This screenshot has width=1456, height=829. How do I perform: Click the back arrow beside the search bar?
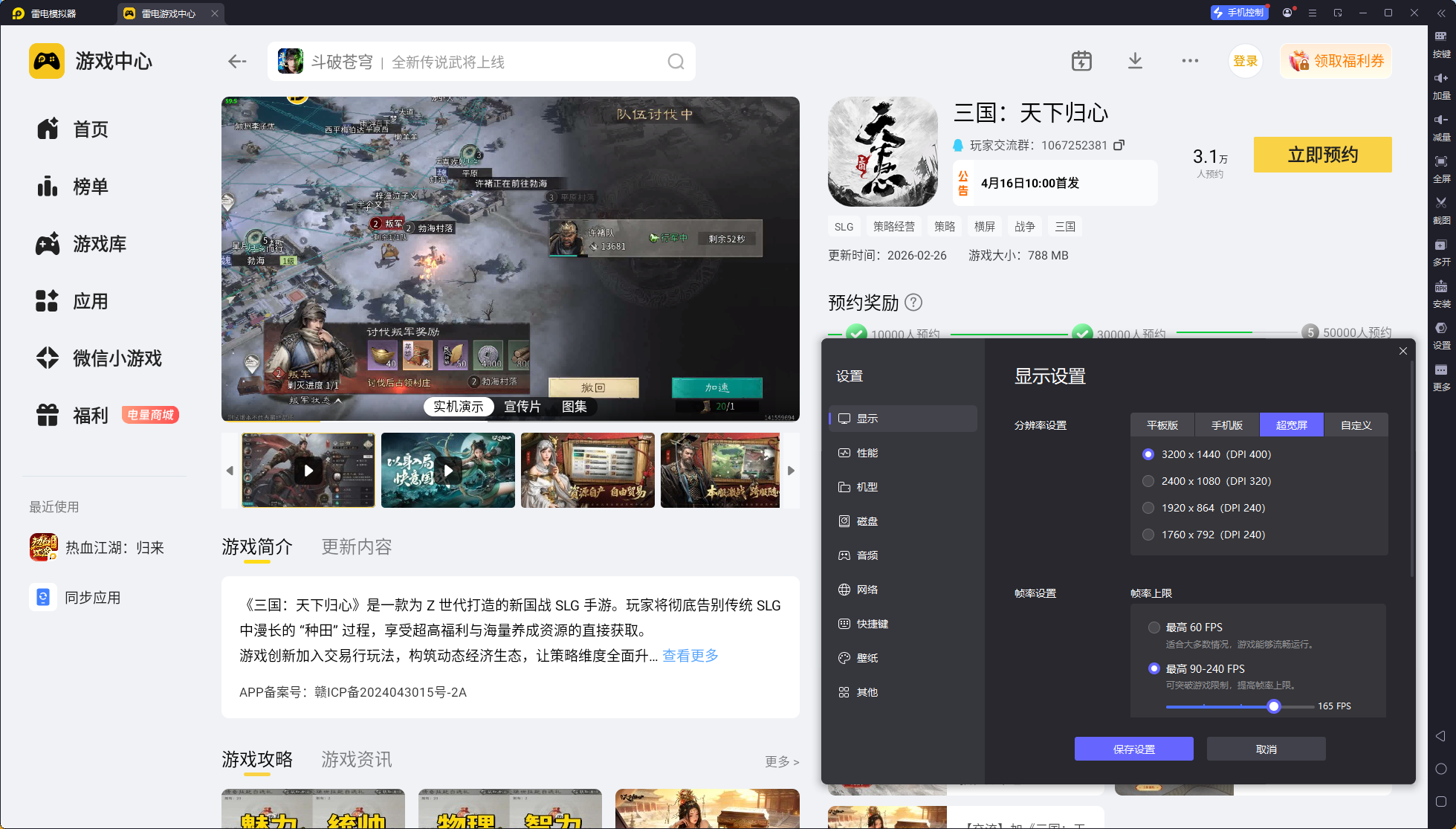(x=237, y=62)
